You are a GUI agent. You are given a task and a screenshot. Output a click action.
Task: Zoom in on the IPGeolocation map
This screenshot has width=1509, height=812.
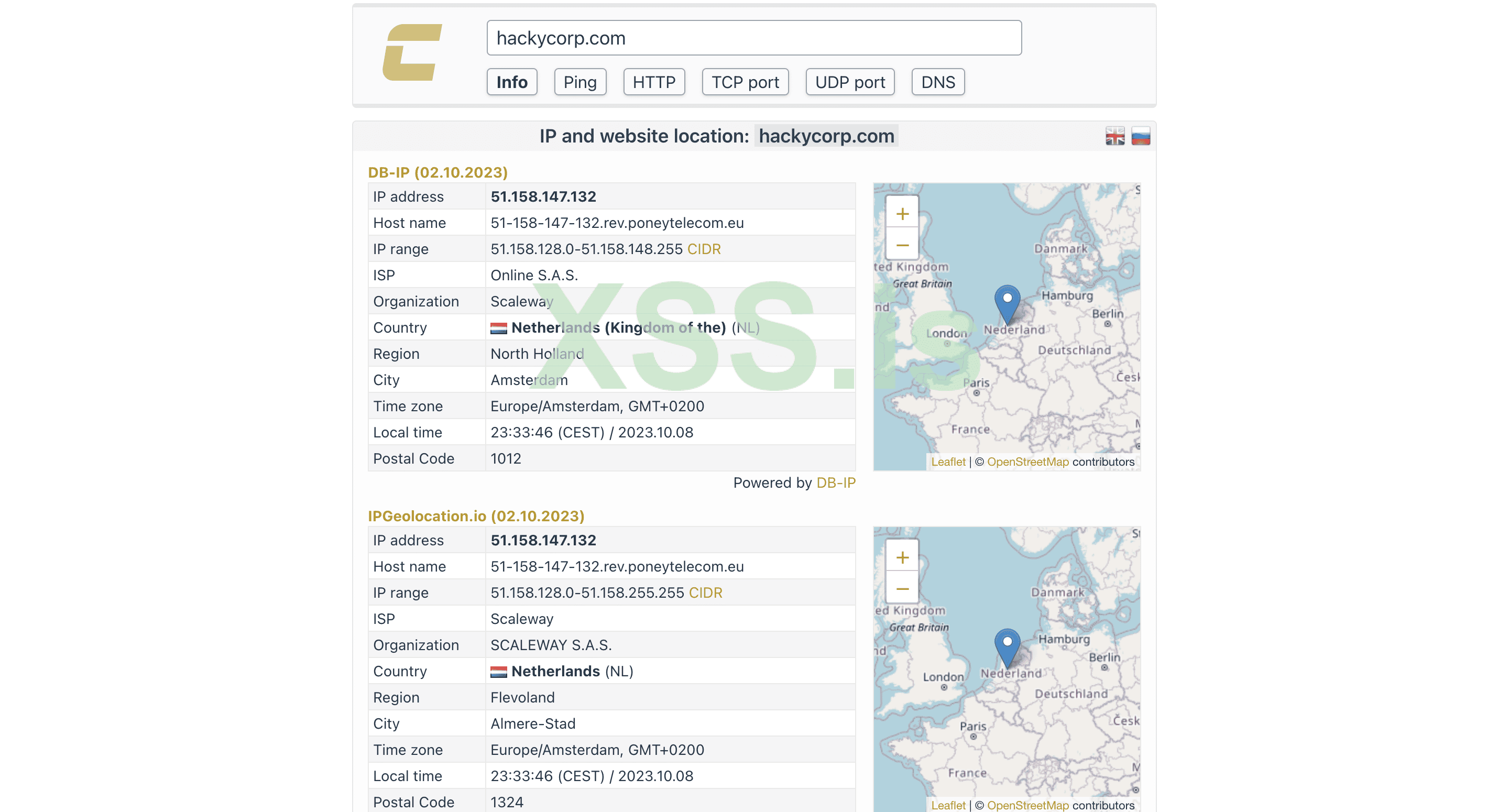tap(902, 557)
